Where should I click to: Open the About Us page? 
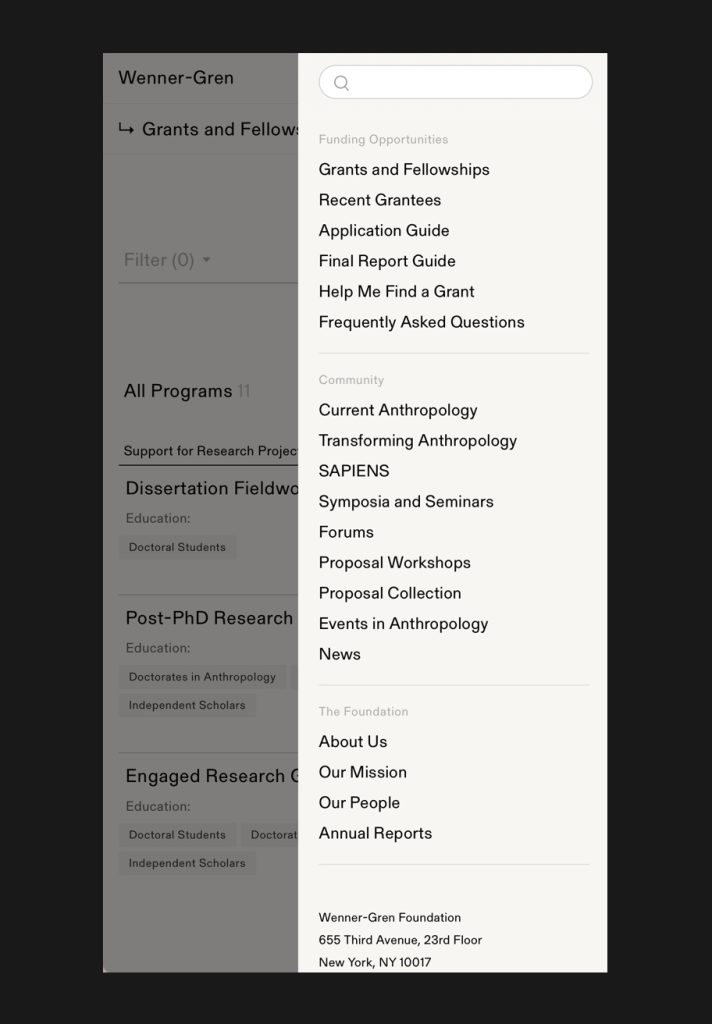353,742
